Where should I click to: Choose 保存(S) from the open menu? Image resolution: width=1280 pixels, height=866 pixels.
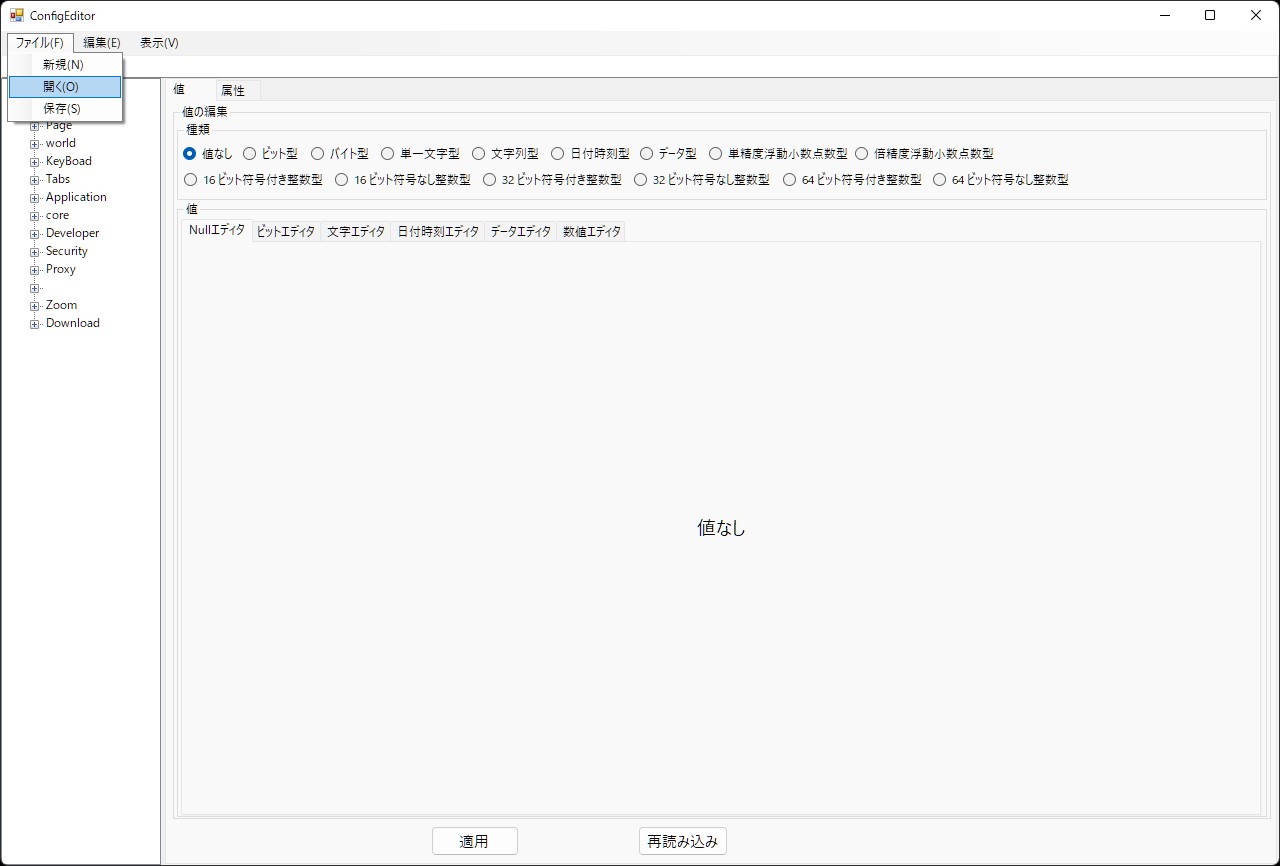tap(62, 109)
